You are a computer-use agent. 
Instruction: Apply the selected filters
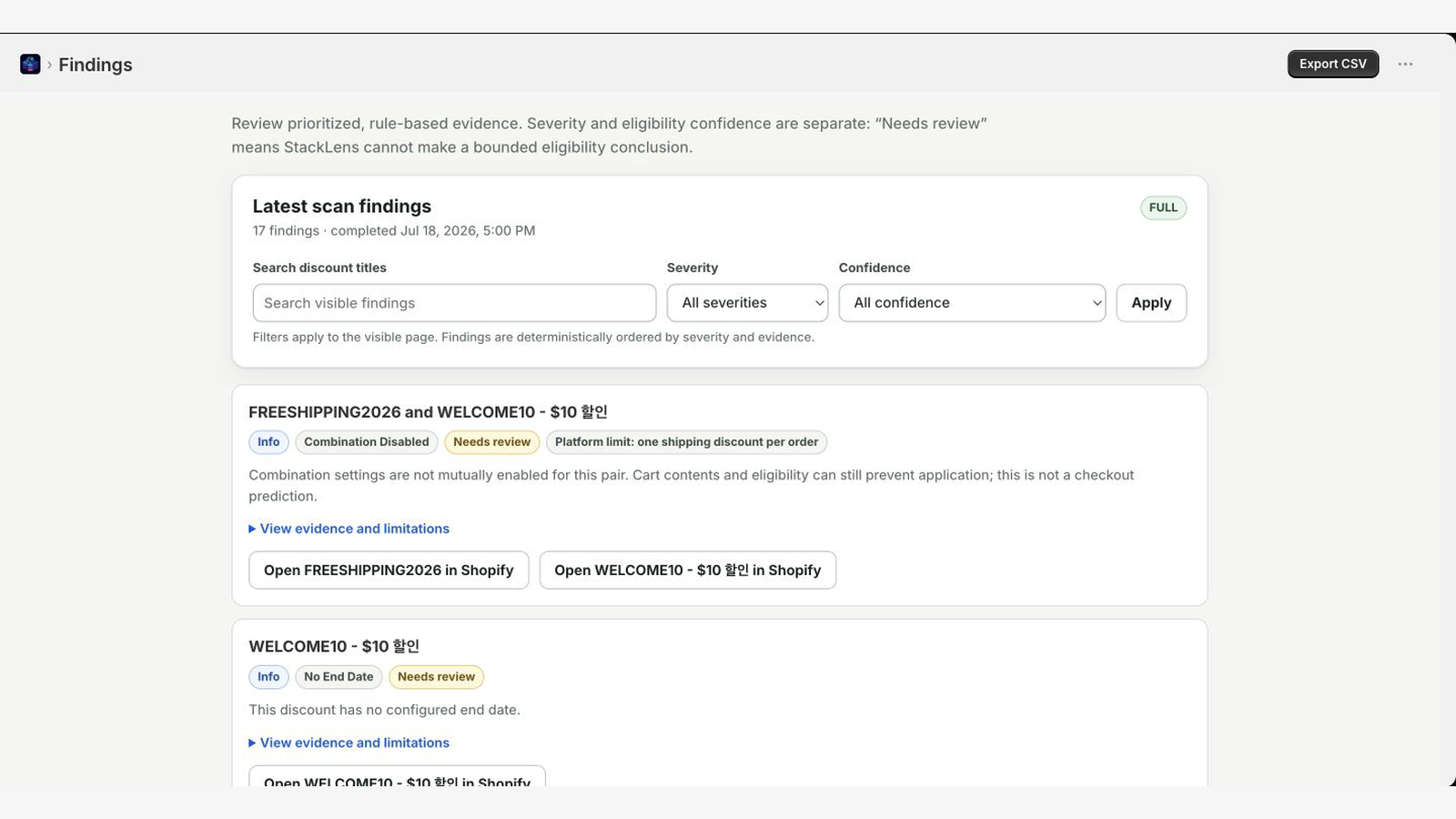pyautogui.click(x=1151, y=303)
